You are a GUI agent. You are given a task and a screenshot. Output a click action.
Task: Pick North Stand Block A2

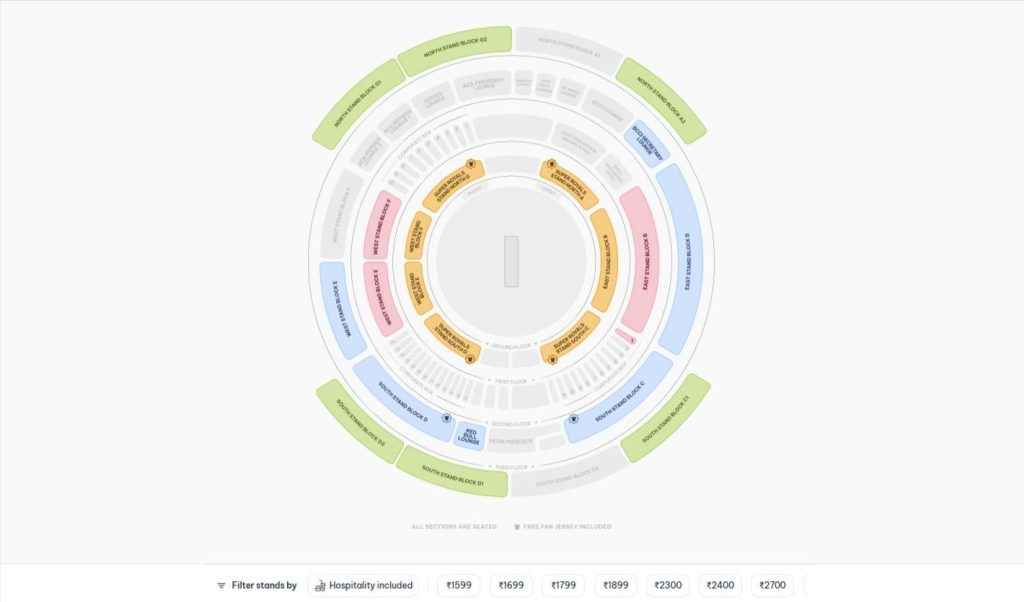[662, 100]
